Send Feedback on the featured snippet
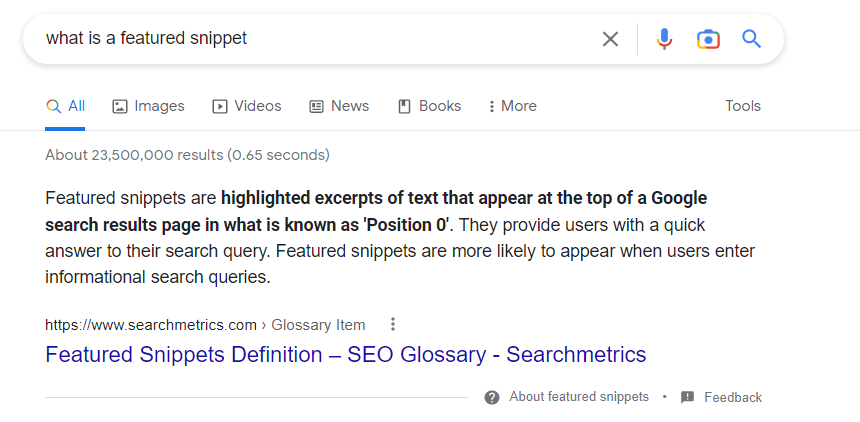860x422 pixels. (721, 397)
